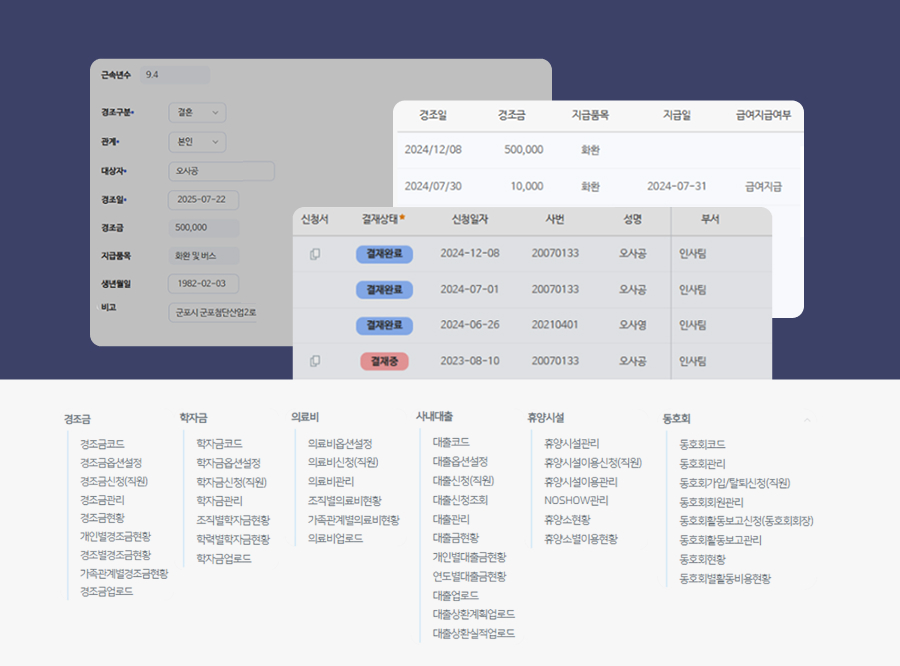This screenshot has height=666, width=900.
Task: Click the 휴양시설 menu category heading
Action: [547, 417]
